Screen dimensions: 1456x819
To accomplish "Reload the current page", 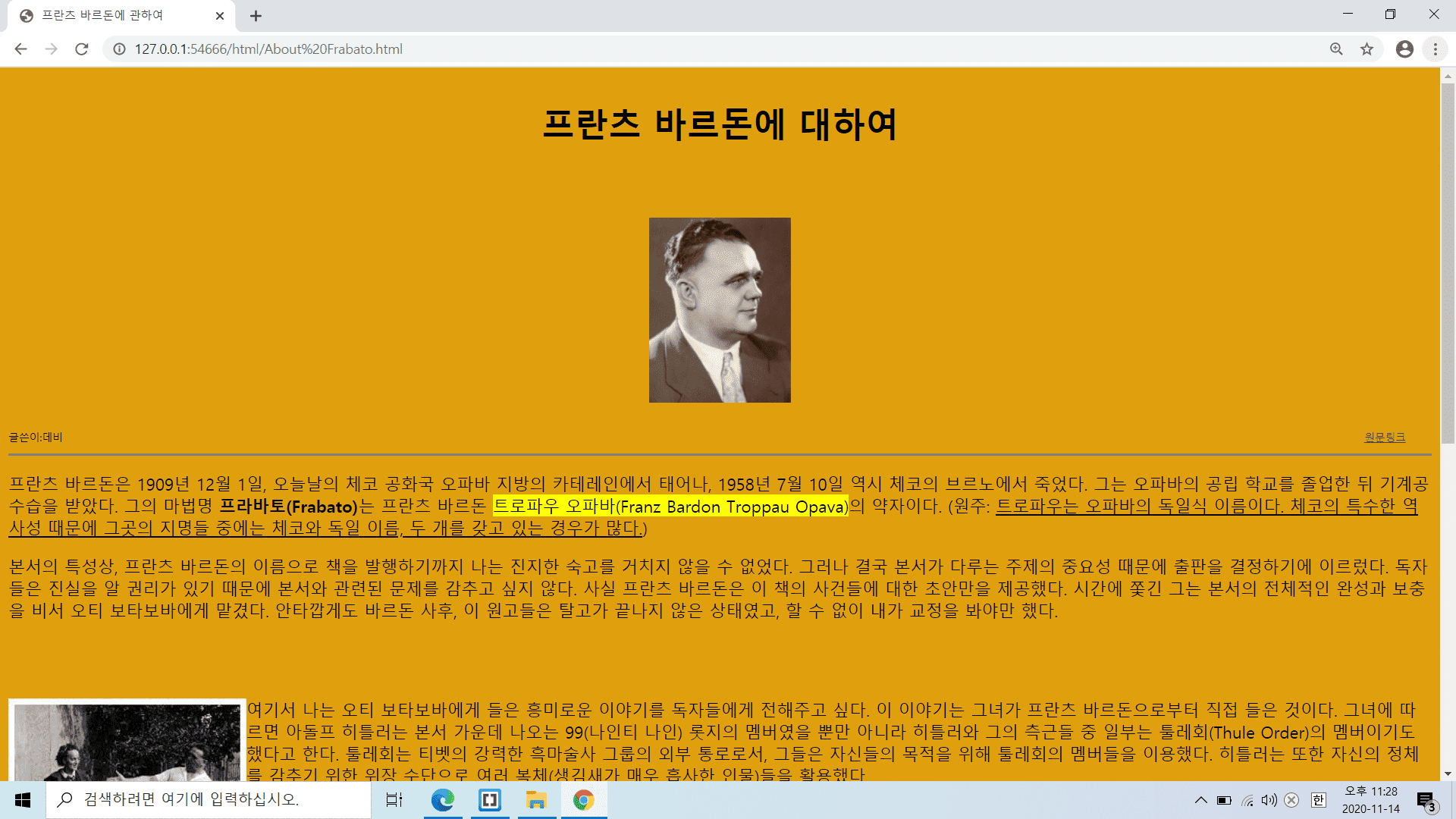I will pos(82,49).
